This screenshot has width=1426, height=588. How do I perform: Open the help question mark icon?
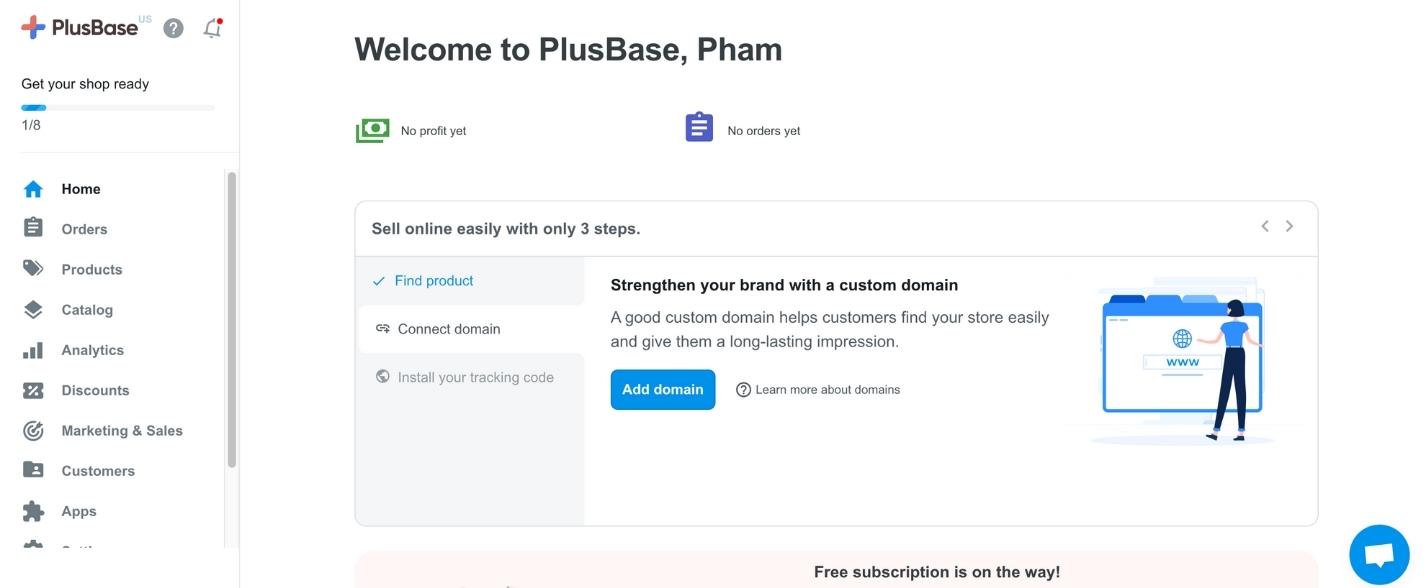pyautogui.click(x=173, y=28)
